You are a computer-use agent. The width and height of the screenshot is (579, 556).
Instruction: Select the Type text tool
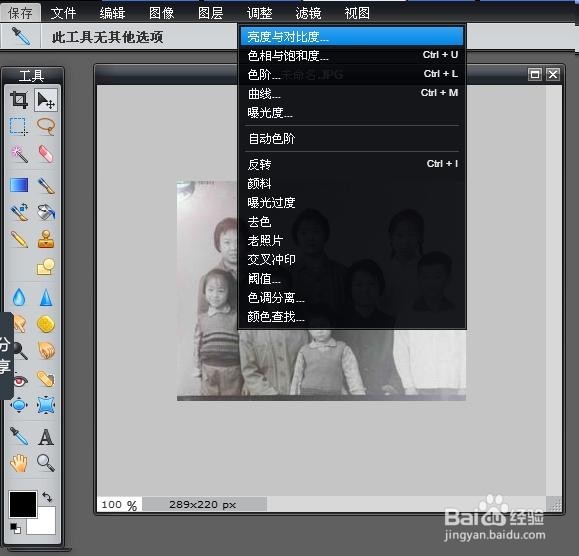46,437
